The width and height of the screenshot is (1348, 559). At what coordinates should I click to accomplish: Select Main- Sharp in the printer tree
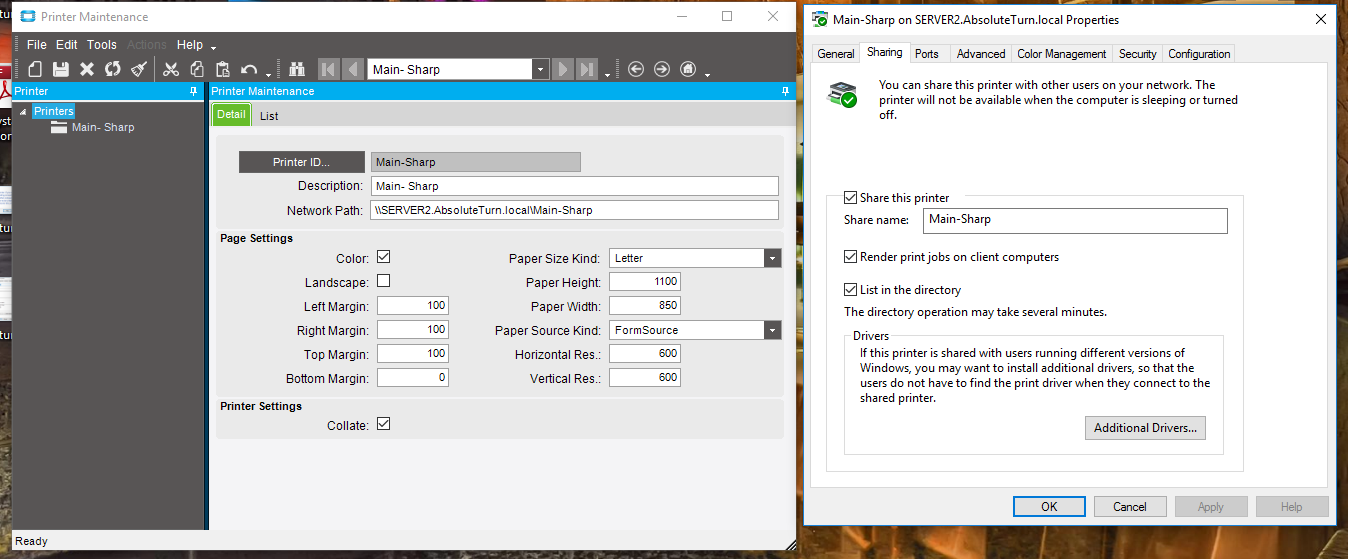[102, 127]
